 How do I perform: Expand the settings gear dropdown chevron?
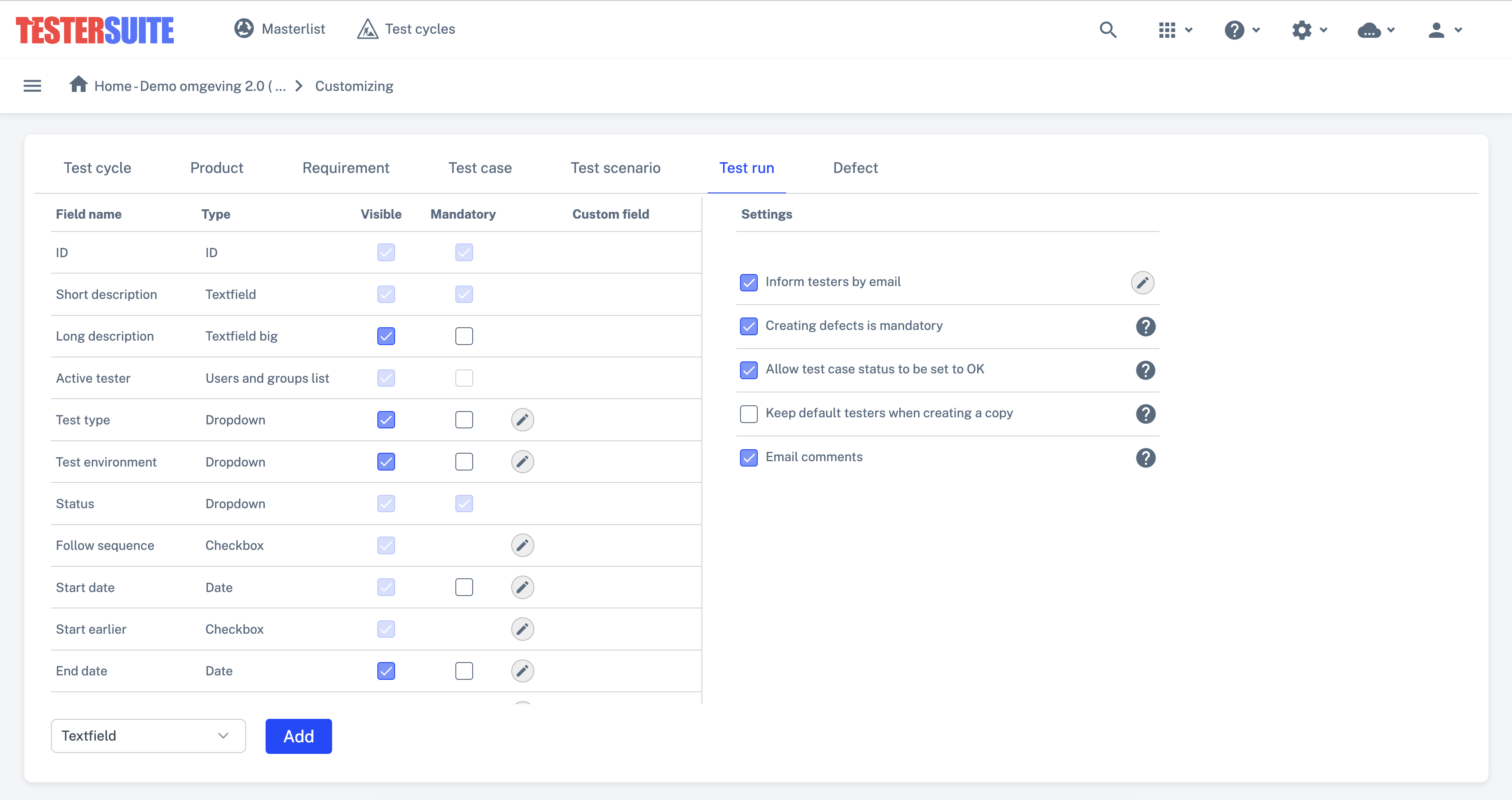point(1324,30)
